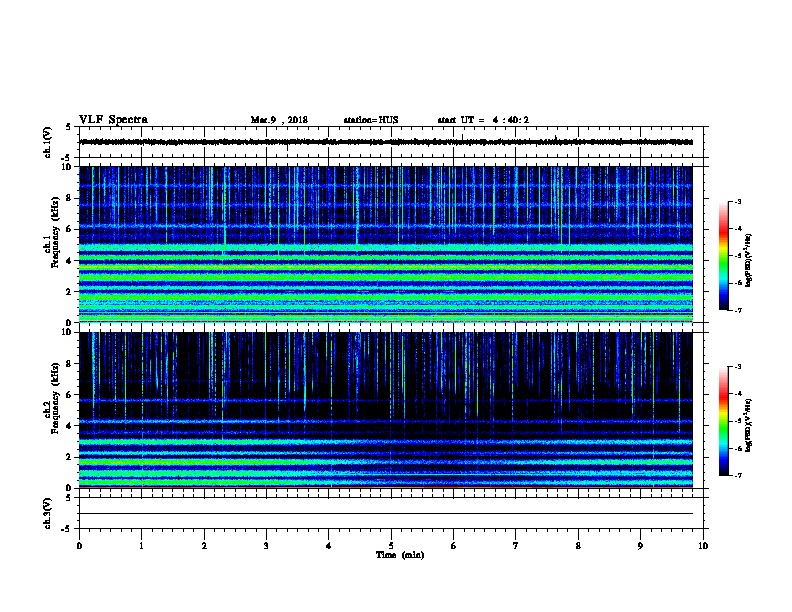
Task: Click the '6' kHz tick on ch.1 frequency axis
Action: (x=69, y=229)
